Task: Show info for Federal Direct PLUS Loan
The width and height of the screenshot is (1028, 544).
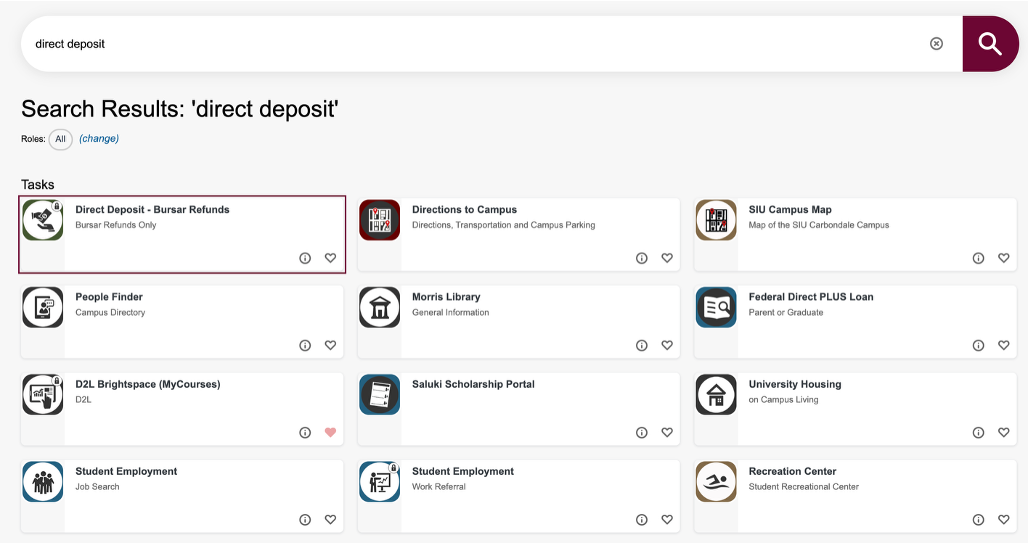Action: point(978,345)
